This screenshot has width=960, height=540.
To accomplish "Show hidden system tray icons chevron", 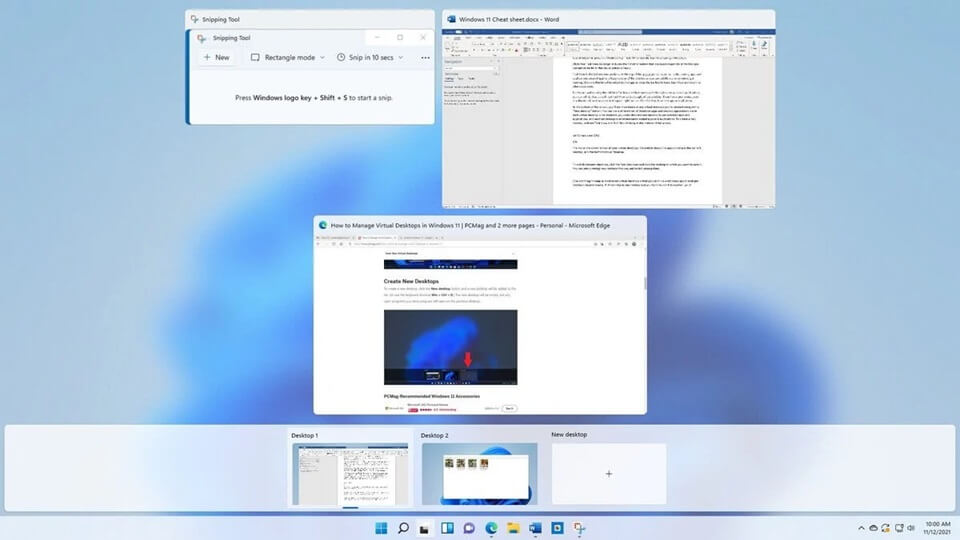I will [861, 528].
